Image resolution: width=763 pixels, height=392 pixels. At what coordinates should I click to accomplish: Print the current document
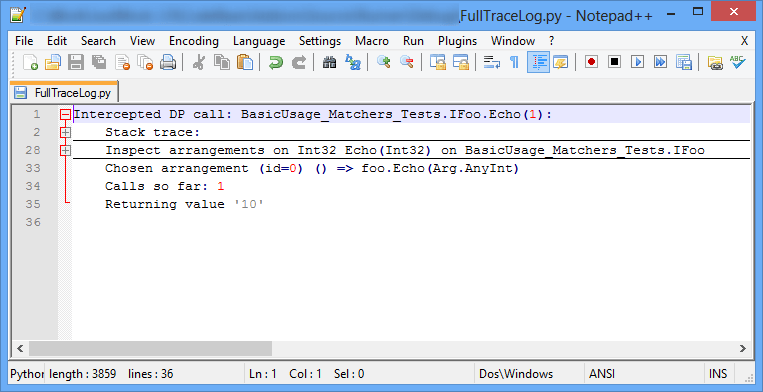[168, 62]
